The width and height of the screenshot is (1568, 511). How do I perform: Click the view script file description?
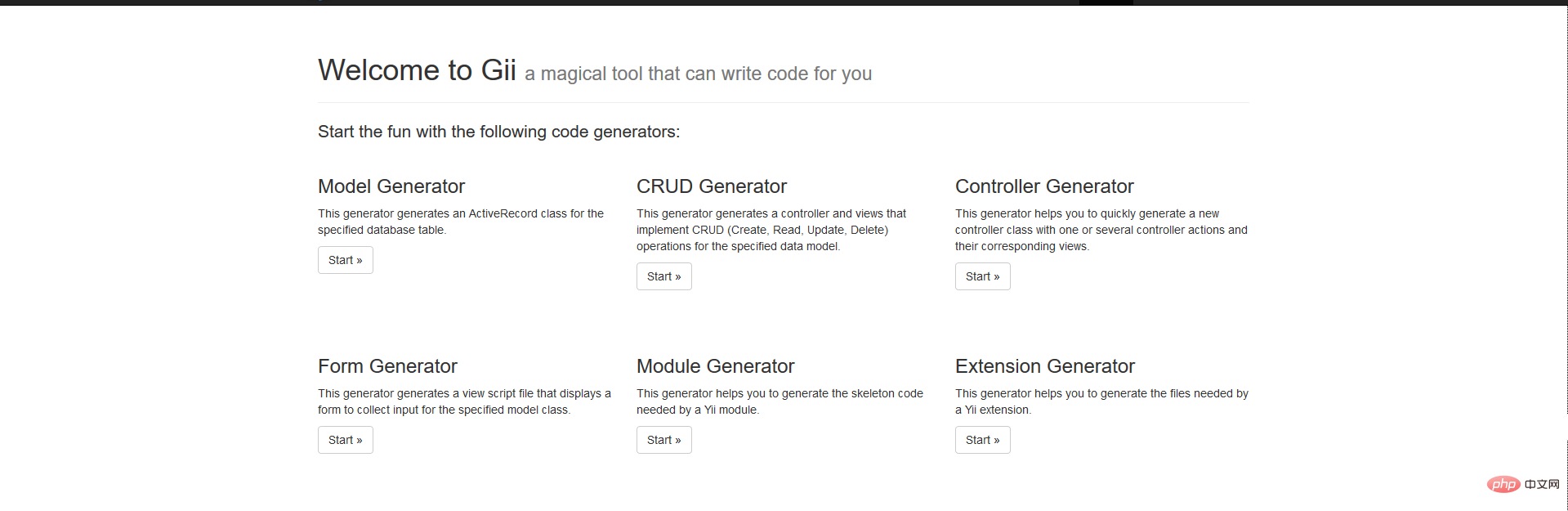[x=464, y=401]
